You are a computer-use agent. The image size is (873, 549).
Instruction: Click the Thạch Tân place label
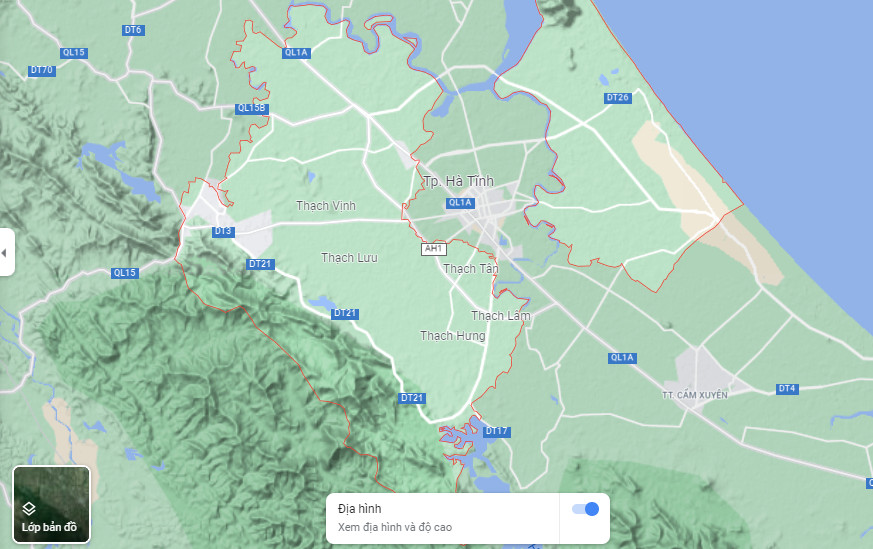[x=471, y=268]
